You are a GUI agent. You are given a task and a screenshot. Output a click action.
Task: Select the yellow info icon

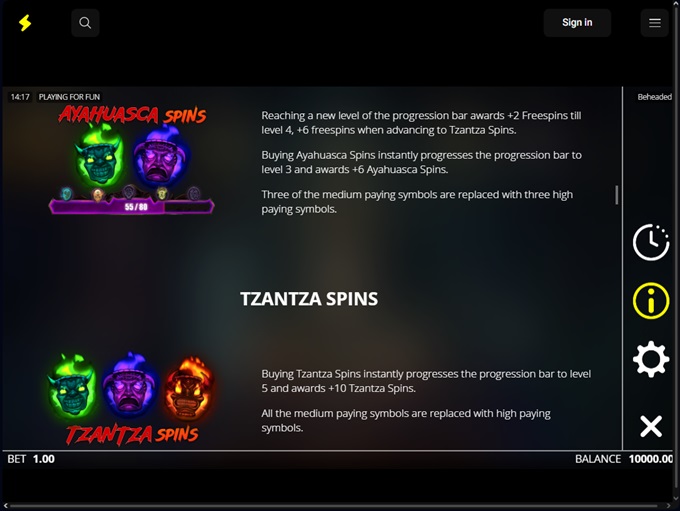(651, 301)
